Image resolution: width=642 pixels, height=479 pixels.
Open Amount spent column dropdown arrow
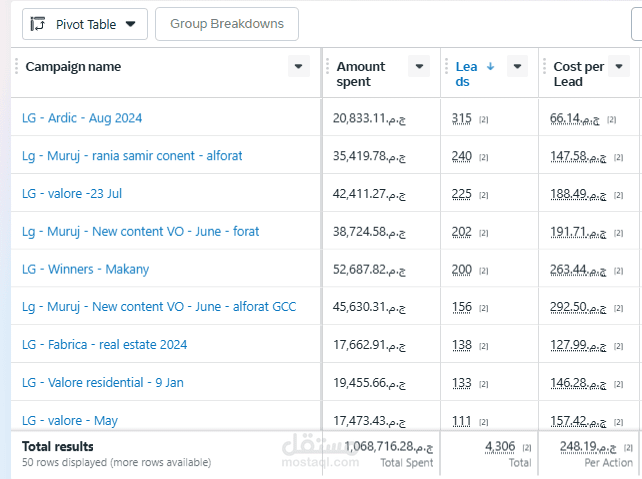(x=419, y=66)
